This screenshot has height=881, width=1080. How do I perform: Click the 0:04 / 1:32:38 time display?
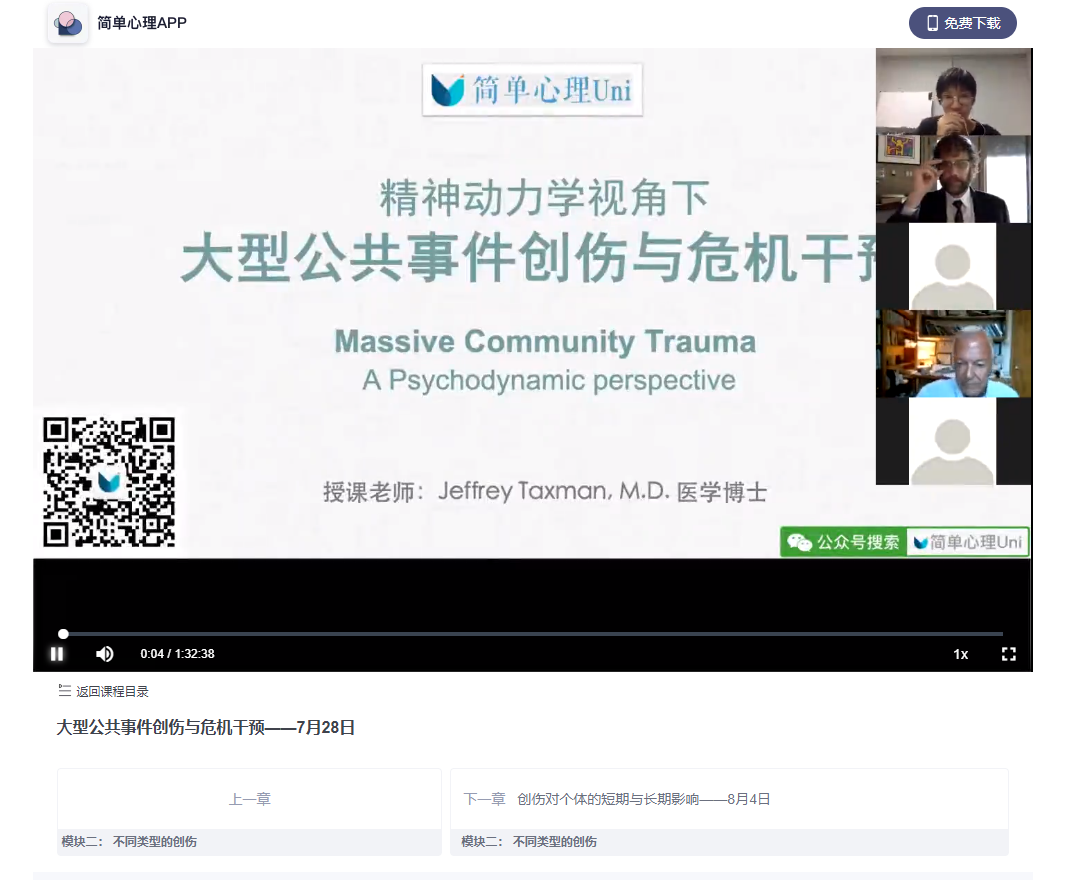[x=177, y=654]
